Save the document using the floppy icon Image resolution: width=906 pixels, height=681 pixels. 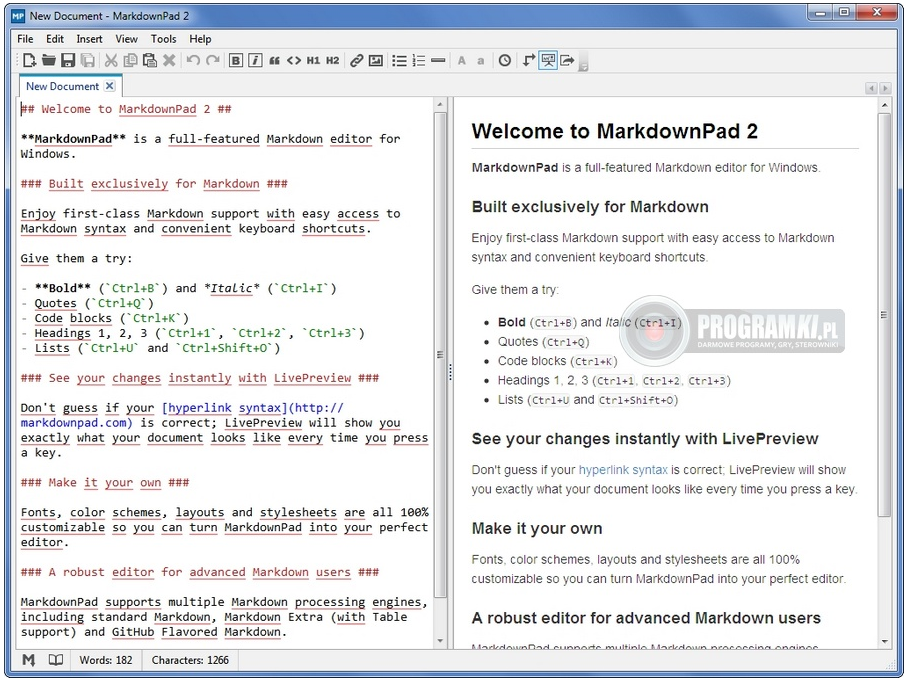pos(68,60)
